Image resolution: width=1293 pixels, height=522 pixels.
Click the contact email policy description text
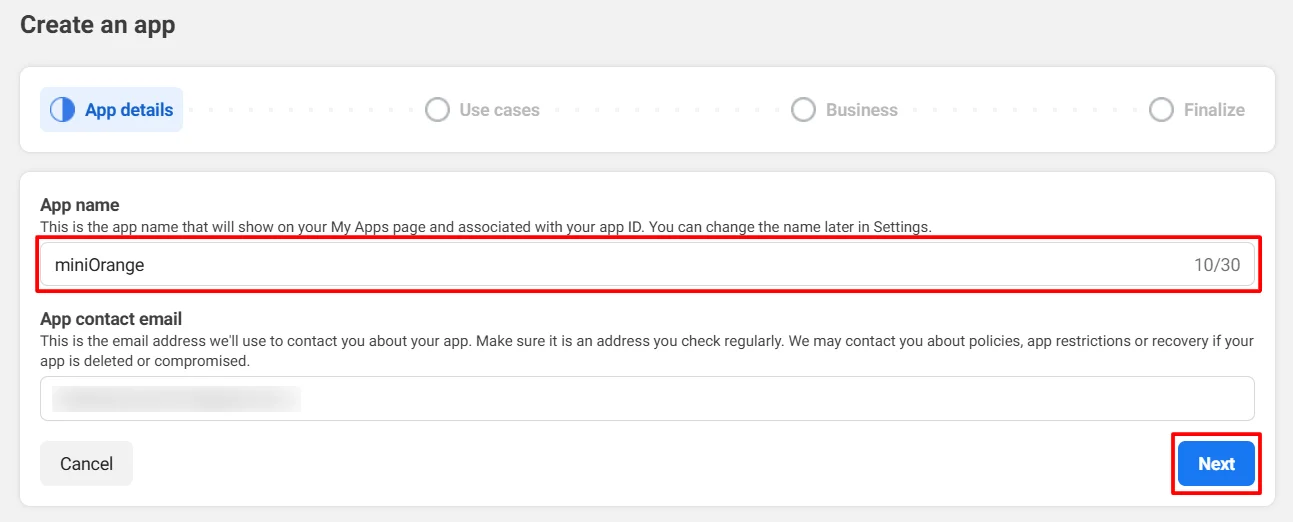click(x=646, y=350)
